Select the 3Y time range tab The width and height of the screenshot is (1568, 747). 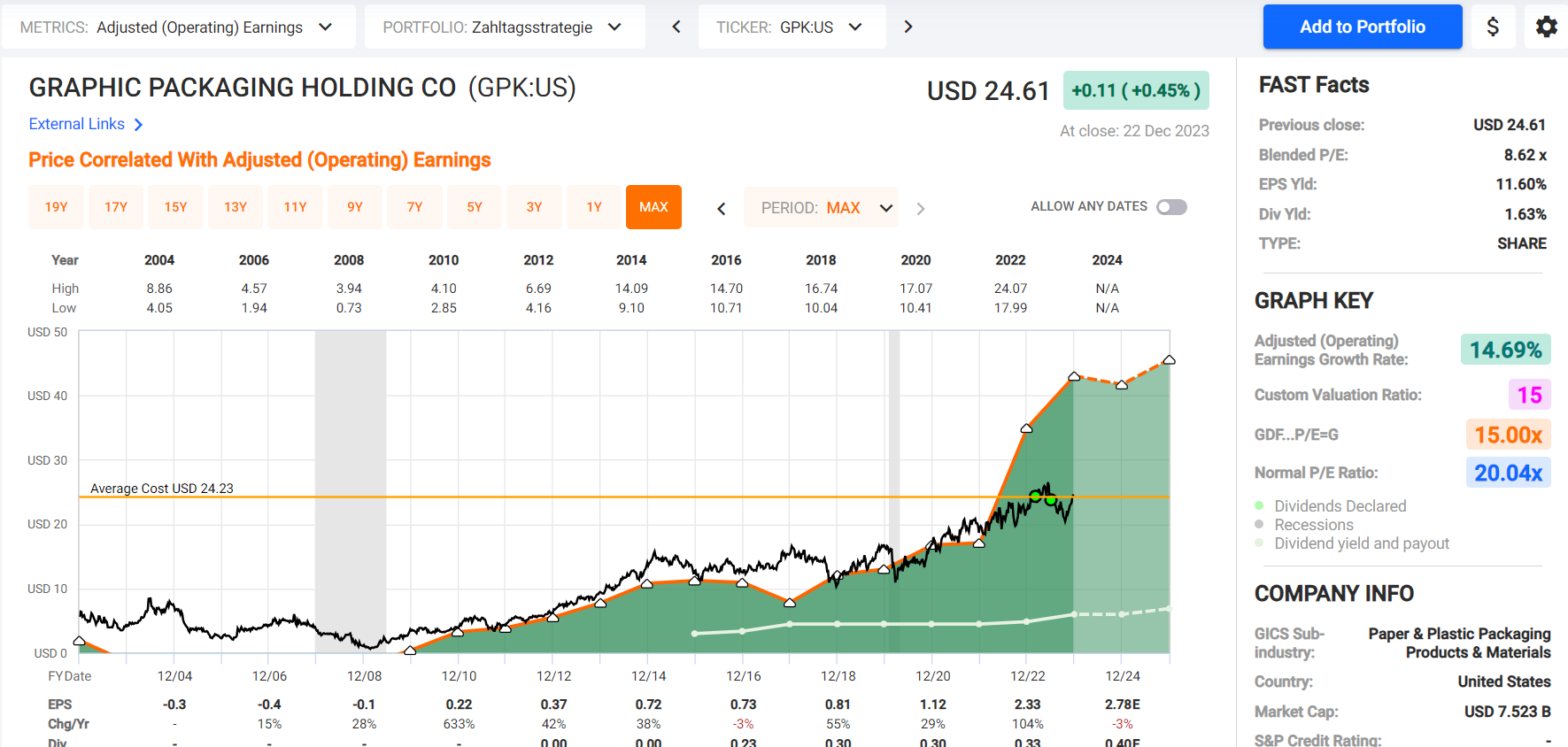tap(534, 207)
